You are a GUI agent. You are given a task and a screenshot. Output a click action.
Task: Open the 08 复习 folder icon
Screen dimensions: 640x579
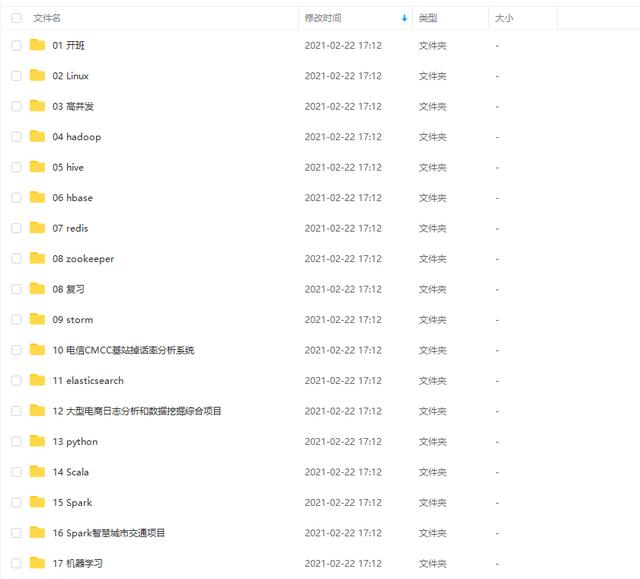(37, 288)
